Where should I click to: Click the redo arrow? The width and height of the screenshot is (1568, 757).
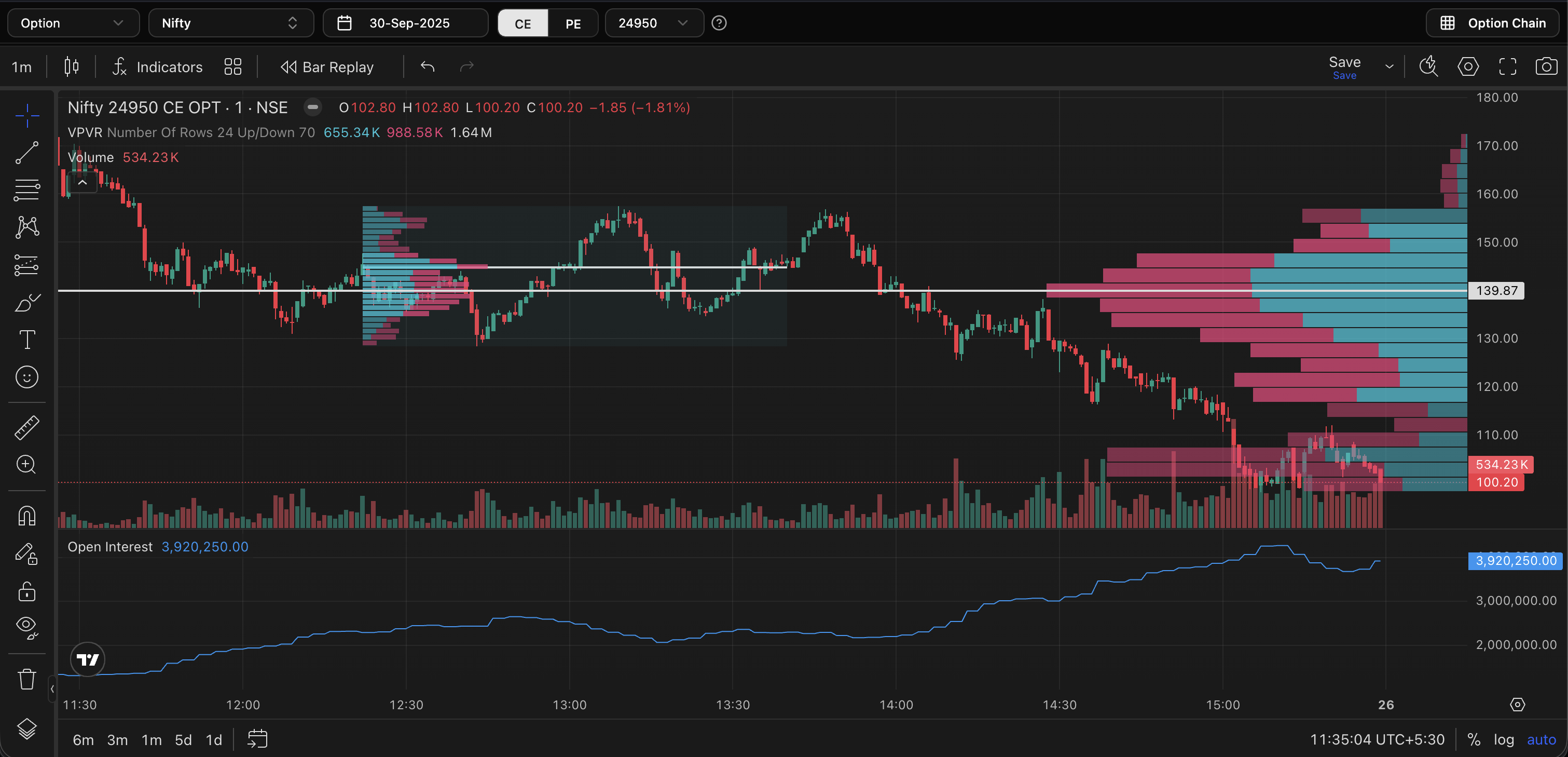tap(466, 66)
